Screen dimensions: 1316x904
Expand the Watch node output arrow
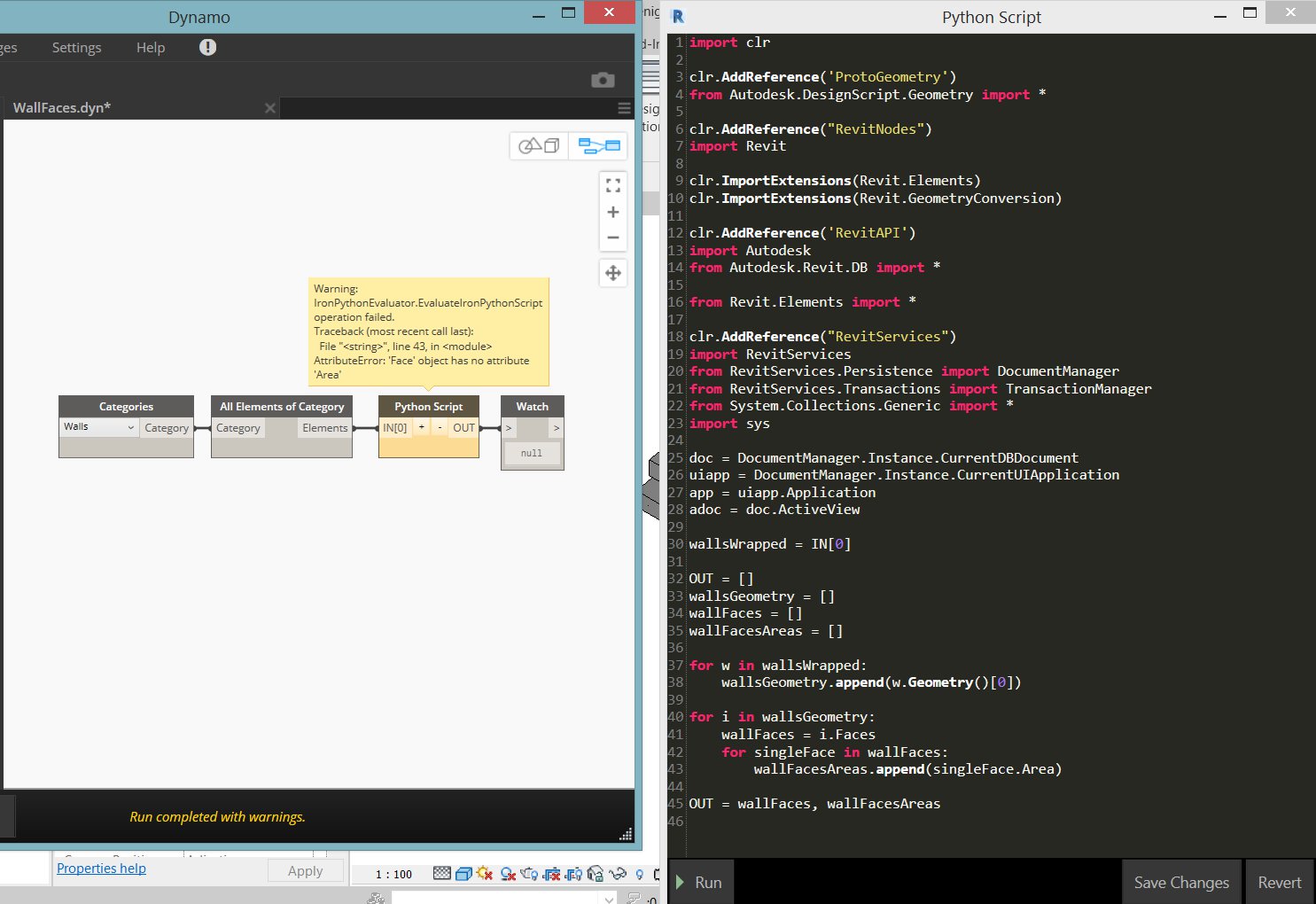pyautogui.click(x=556, y=428)
